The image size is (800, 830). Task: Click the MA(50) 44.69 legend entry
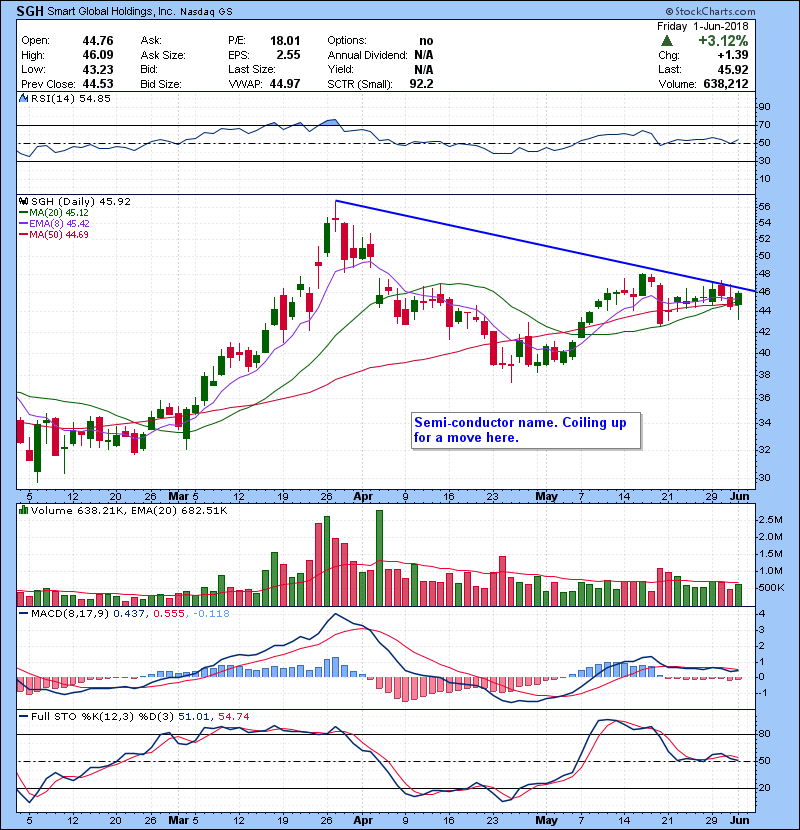click(53, 234)
